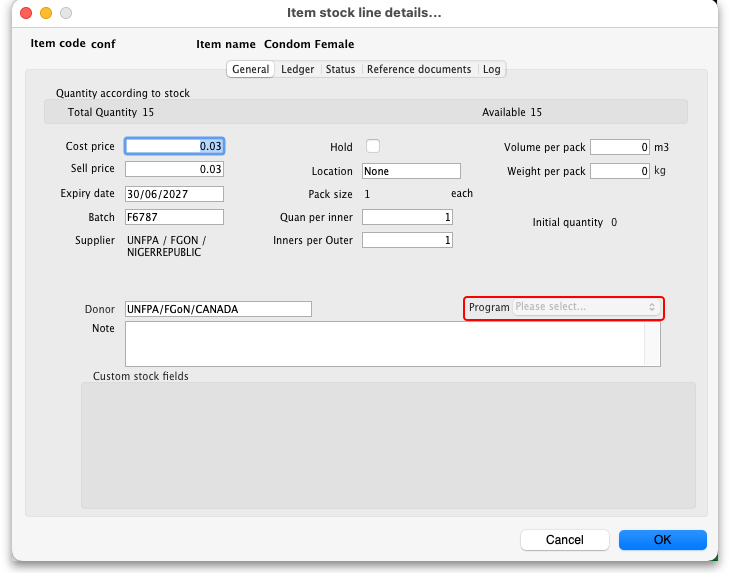This screenshot has width=730, height=573.
Task: Focus the Sell price field
Action: tap(174, 169)
